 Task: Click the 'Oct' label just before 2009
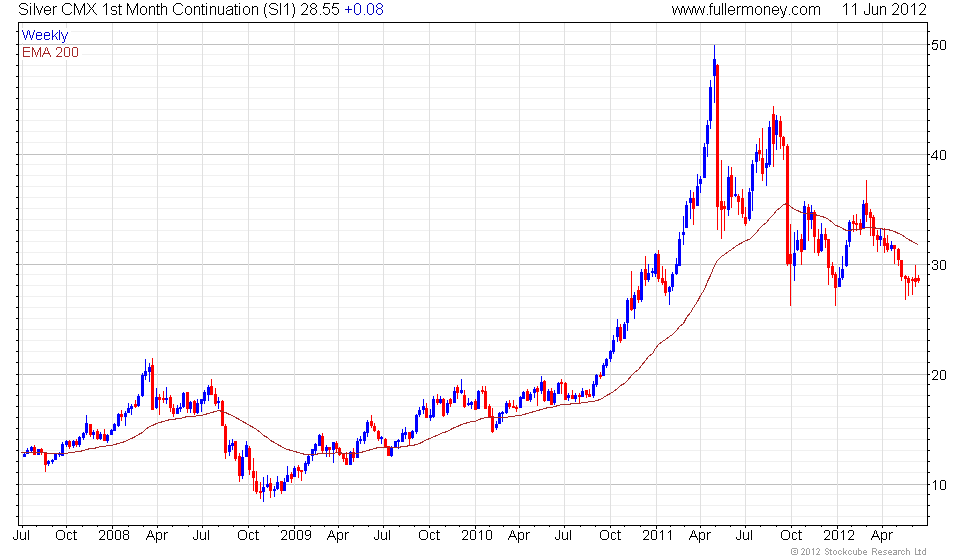coord(248,535)
